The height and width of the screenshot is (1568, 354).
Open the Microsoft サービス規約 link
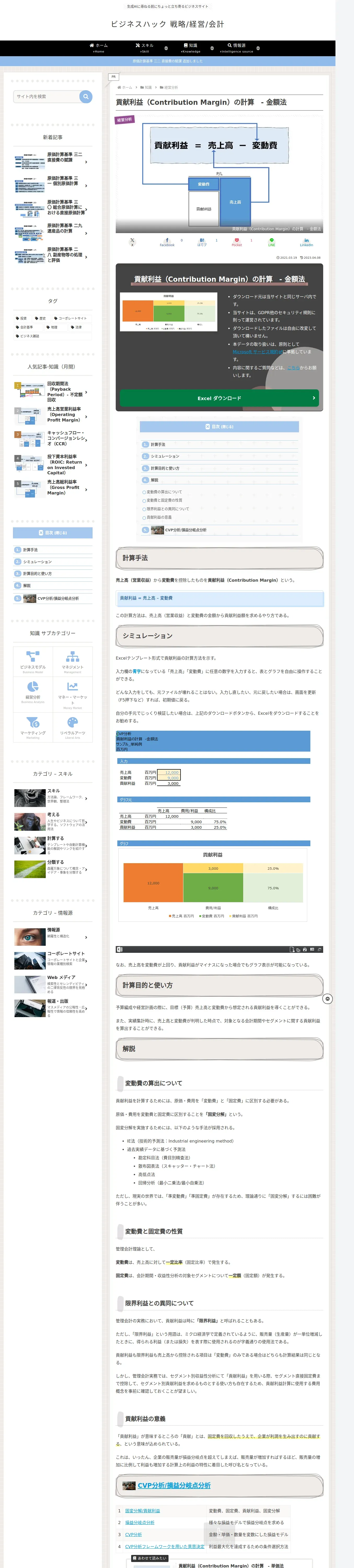pos(257,352)
